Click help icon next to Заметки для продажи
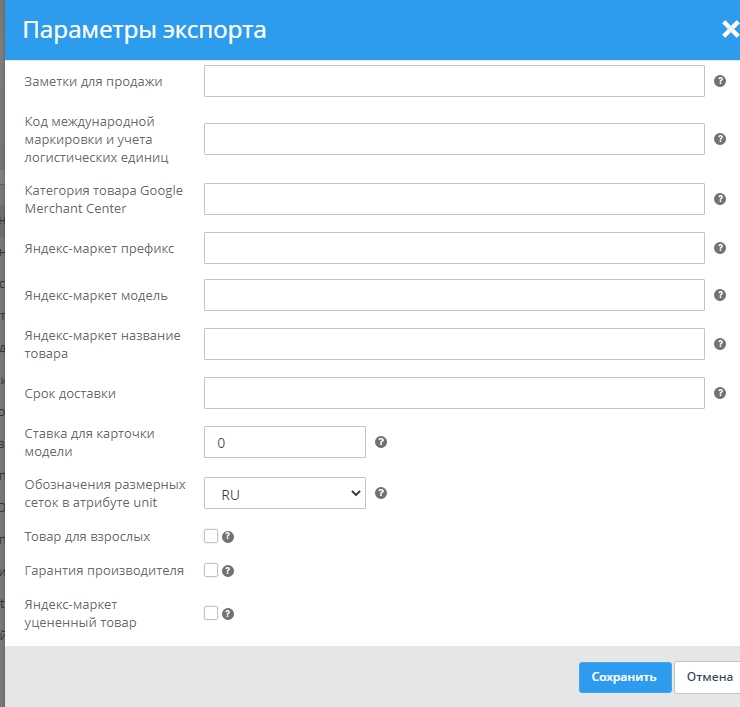 720,81
